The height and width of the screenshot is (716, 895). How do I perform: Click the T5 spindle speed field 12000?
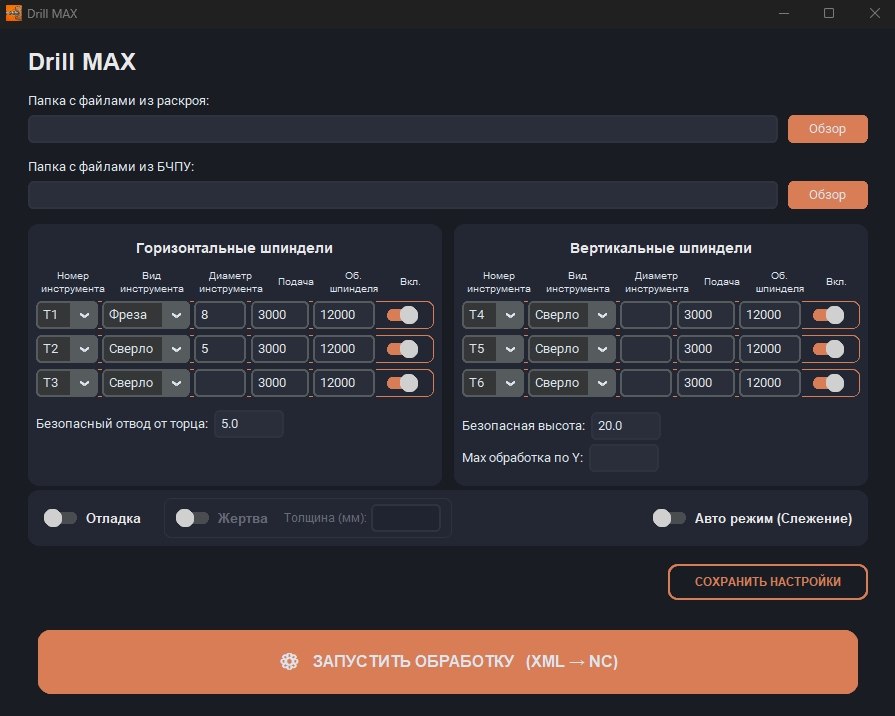coord(770,349)
